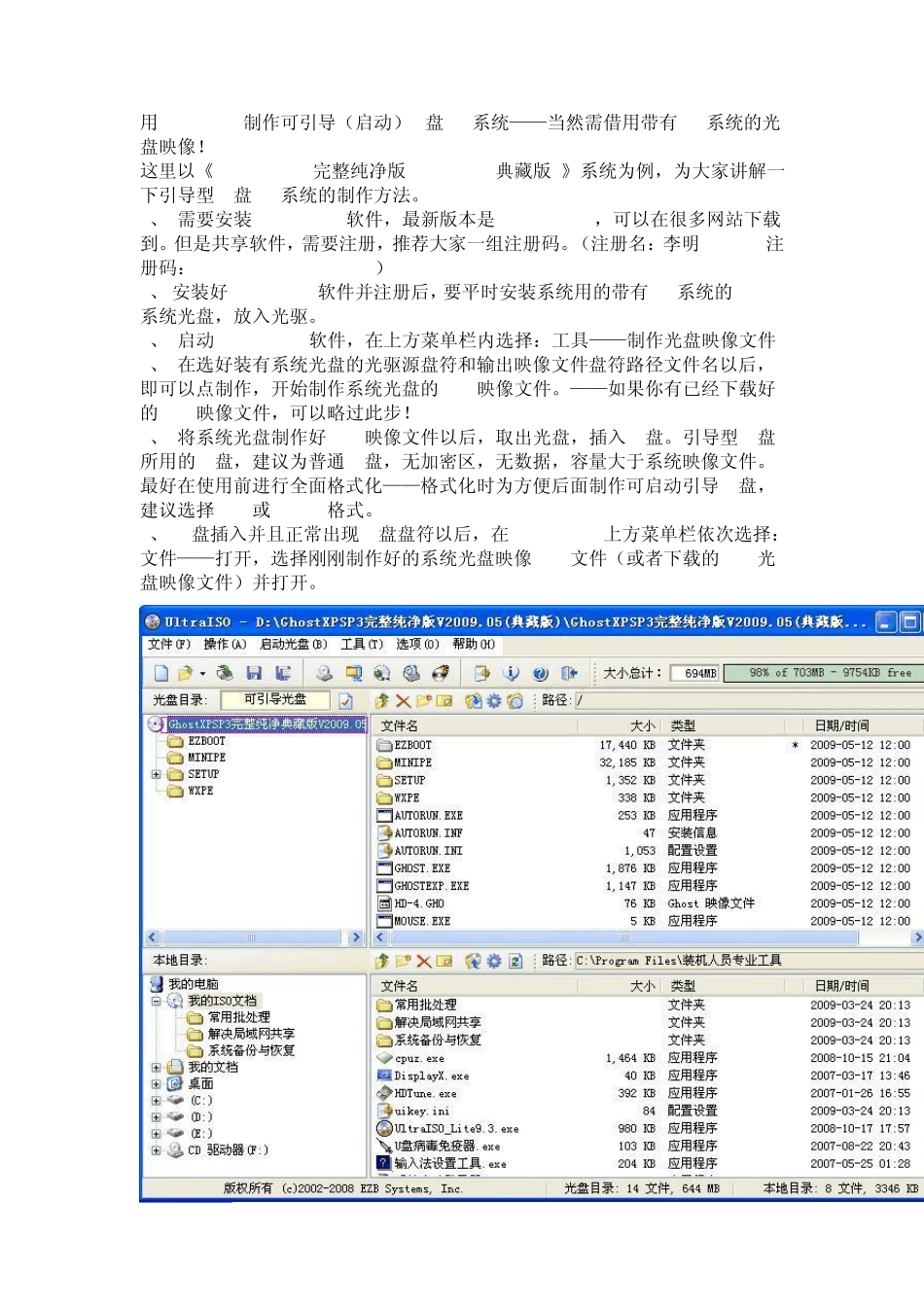
Task: Click the Exit door toolbar icon
Action: click(x=570, y=673)
